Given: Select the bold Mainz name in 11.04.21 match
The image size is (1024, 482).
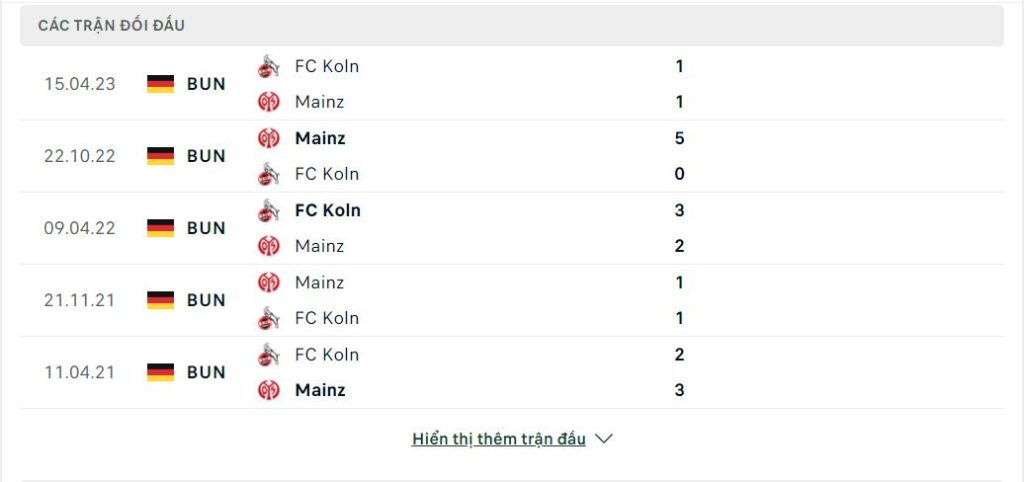Looking at the screenshot, I should point(320,390).
